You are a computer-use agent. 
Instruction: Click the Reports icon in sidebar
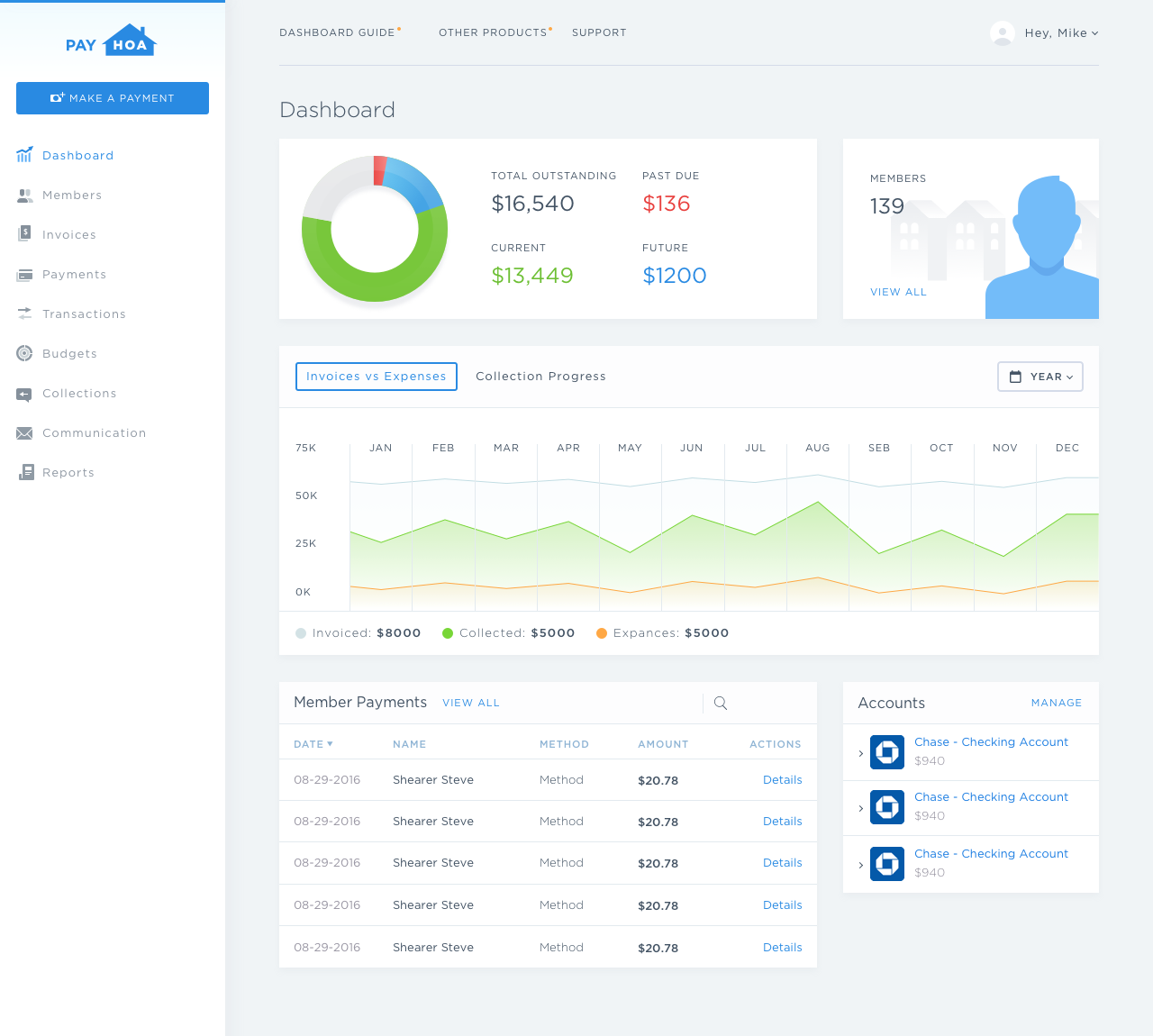coord(25,472)
